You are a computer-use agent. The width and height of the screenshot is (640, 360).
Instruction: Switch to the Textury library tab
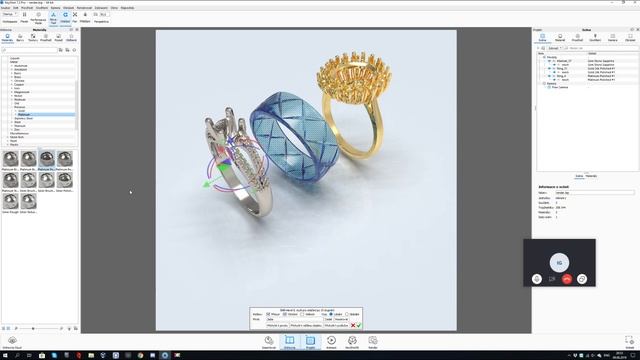[x=33, y=38]
